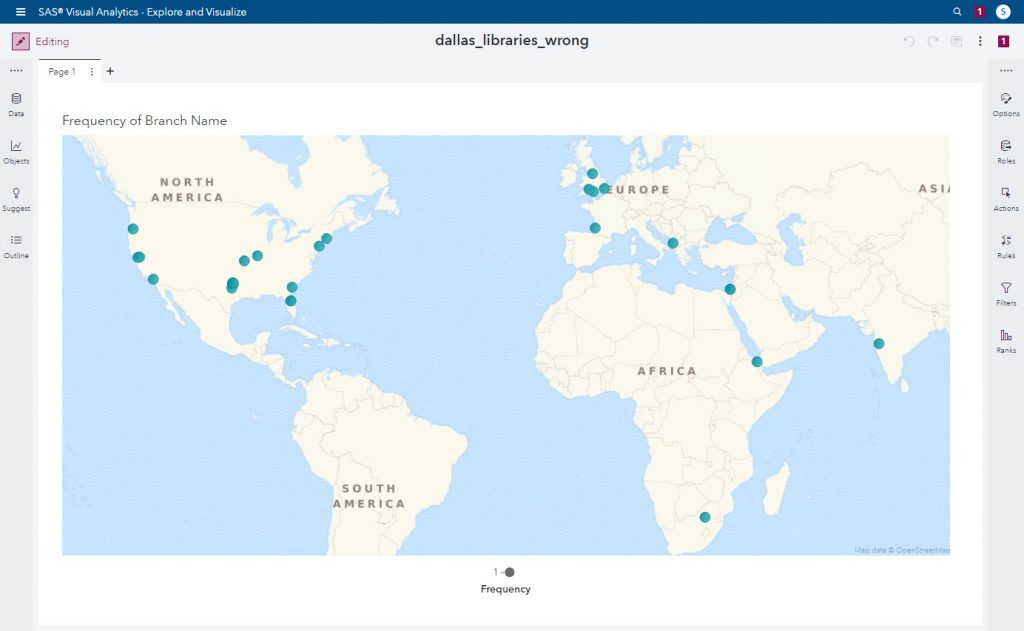Add a new page with the plus button
Screen dimensions: 1024x631
tap(110, 71)
